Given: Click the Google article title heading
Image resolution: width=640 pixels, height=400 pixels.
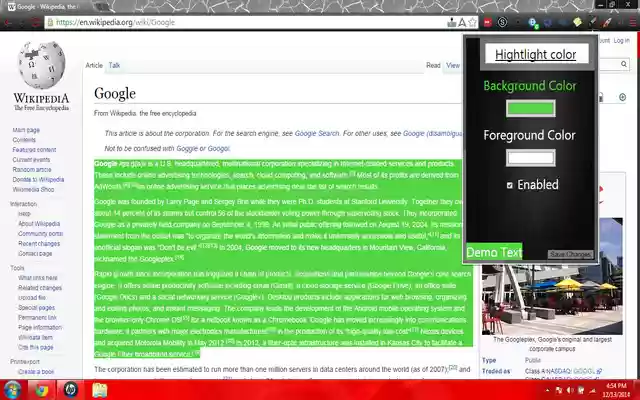Looking at the screenshot, I should click(x=115, y=93).
